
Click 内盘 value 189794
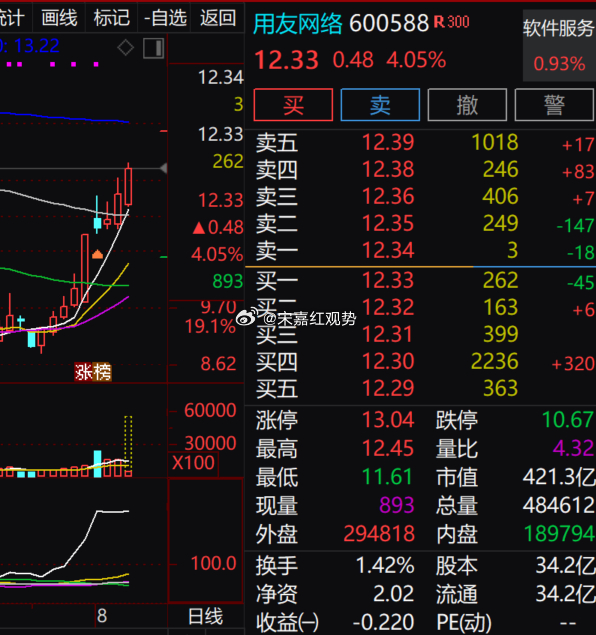click(559, 534)
